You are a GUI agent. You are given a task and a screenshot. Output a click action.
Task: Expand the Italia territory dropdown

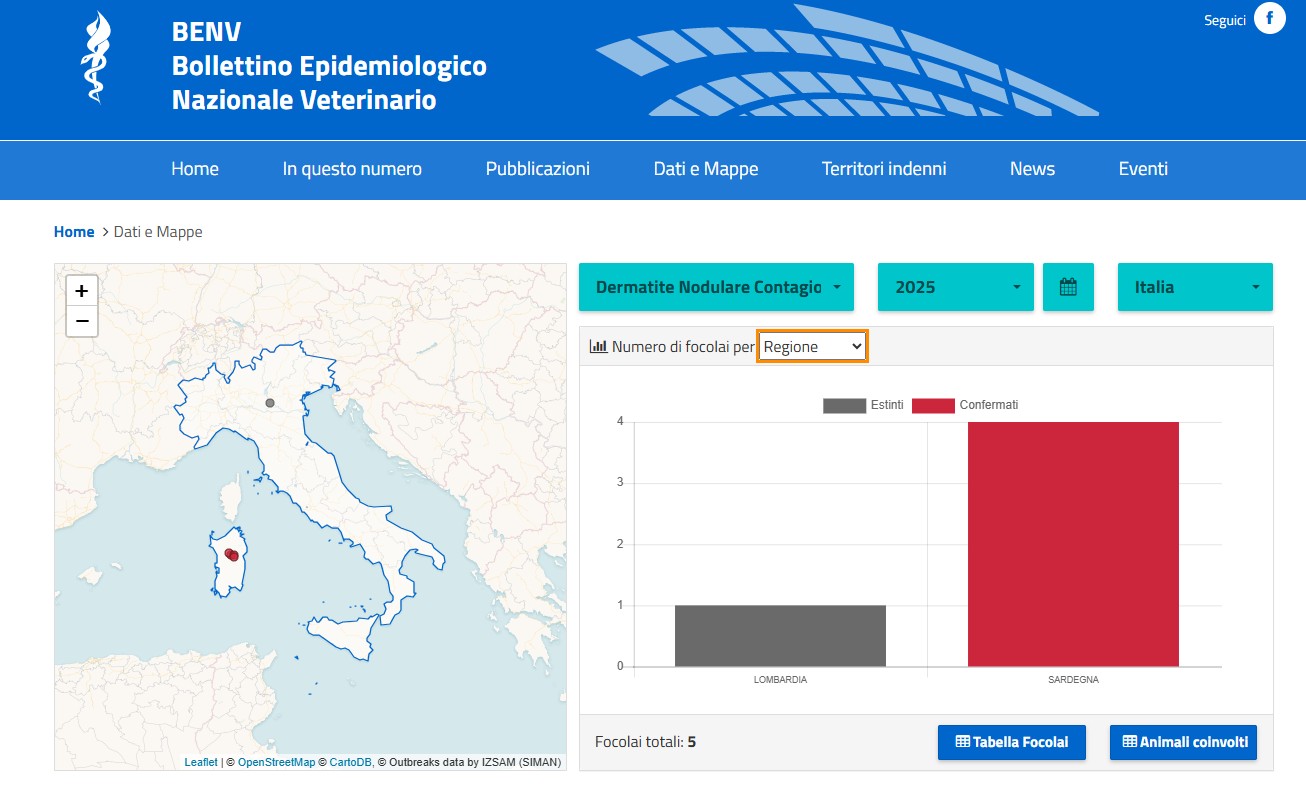coord(1195,287)
